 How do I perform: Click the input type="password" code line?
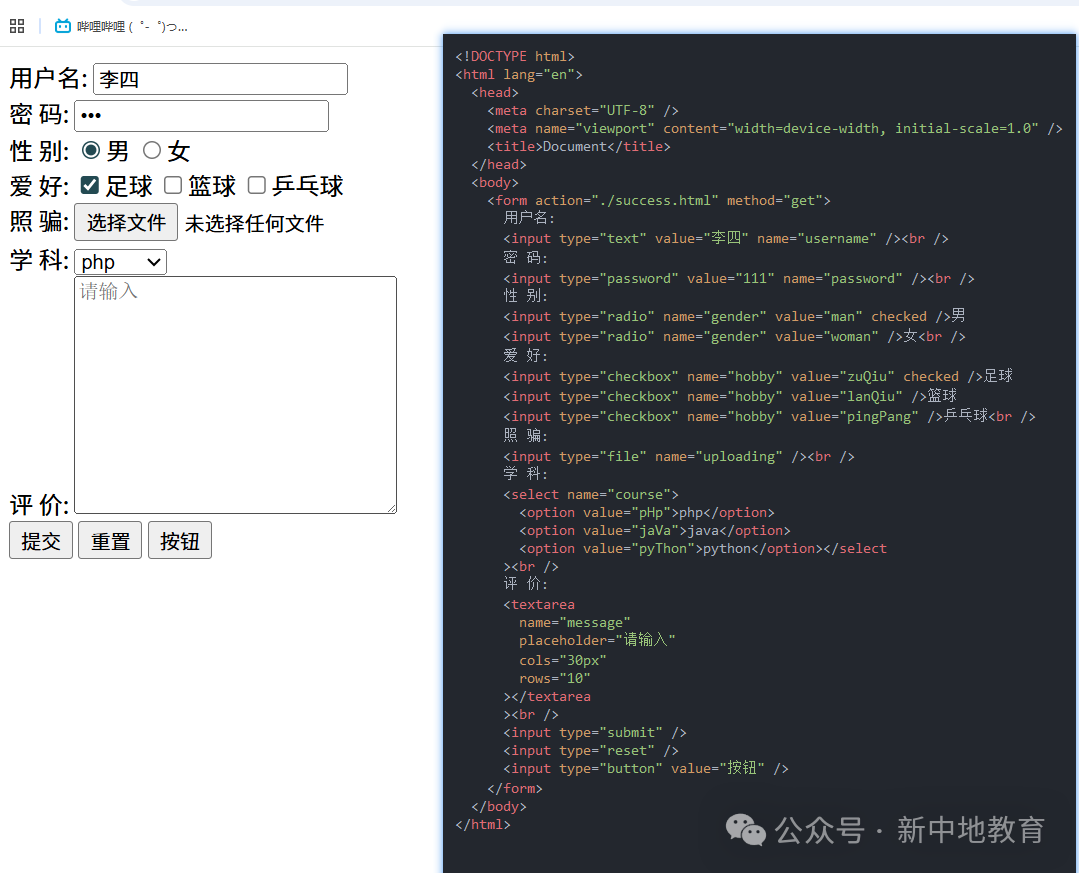point(738,279)
